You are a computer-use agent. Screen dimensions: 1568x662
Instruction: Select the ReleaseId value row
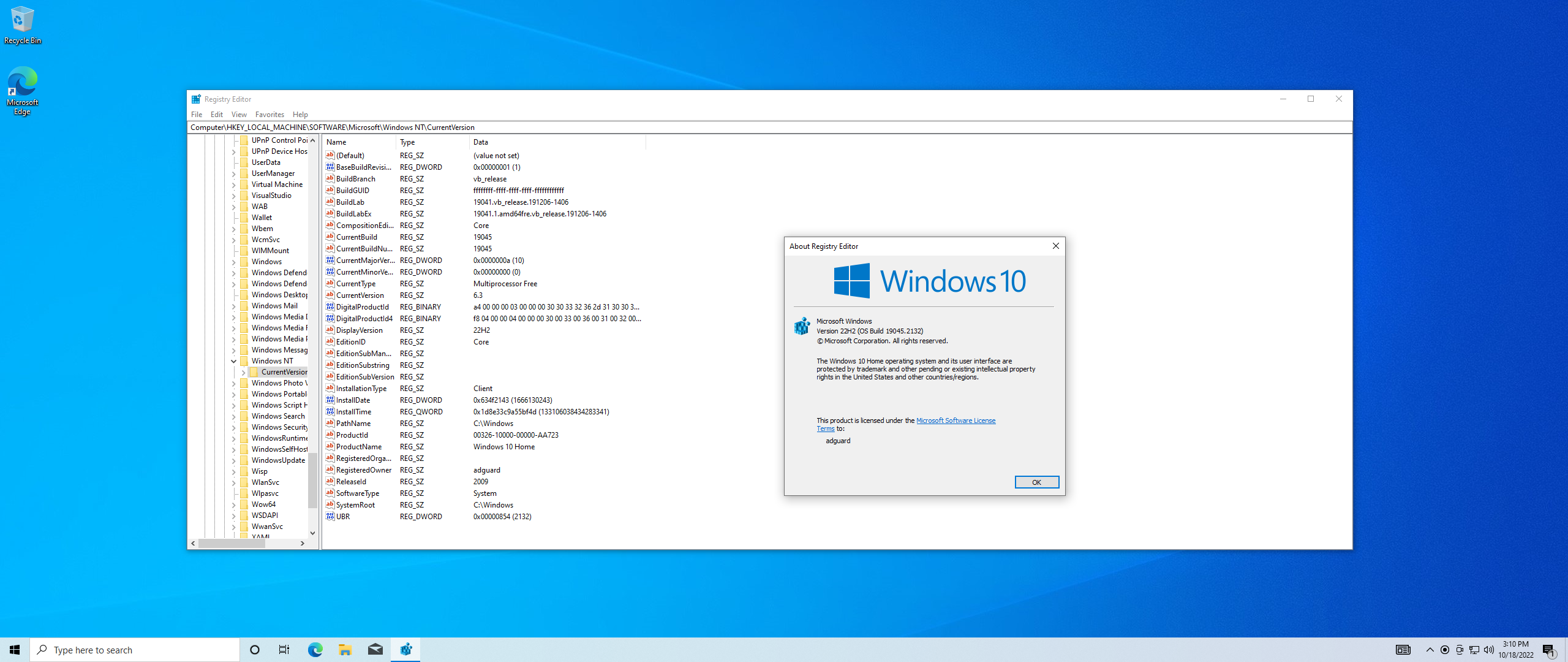click(484, 481)
